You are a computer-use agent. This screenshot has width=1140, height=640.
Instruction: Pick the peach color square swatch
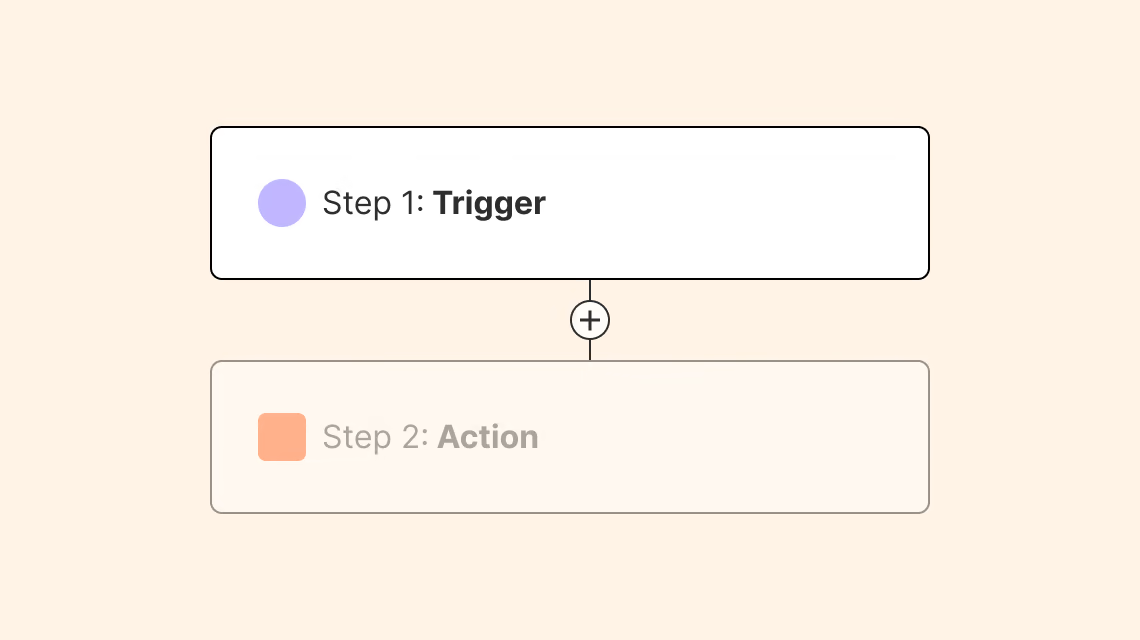pos(282,437)
